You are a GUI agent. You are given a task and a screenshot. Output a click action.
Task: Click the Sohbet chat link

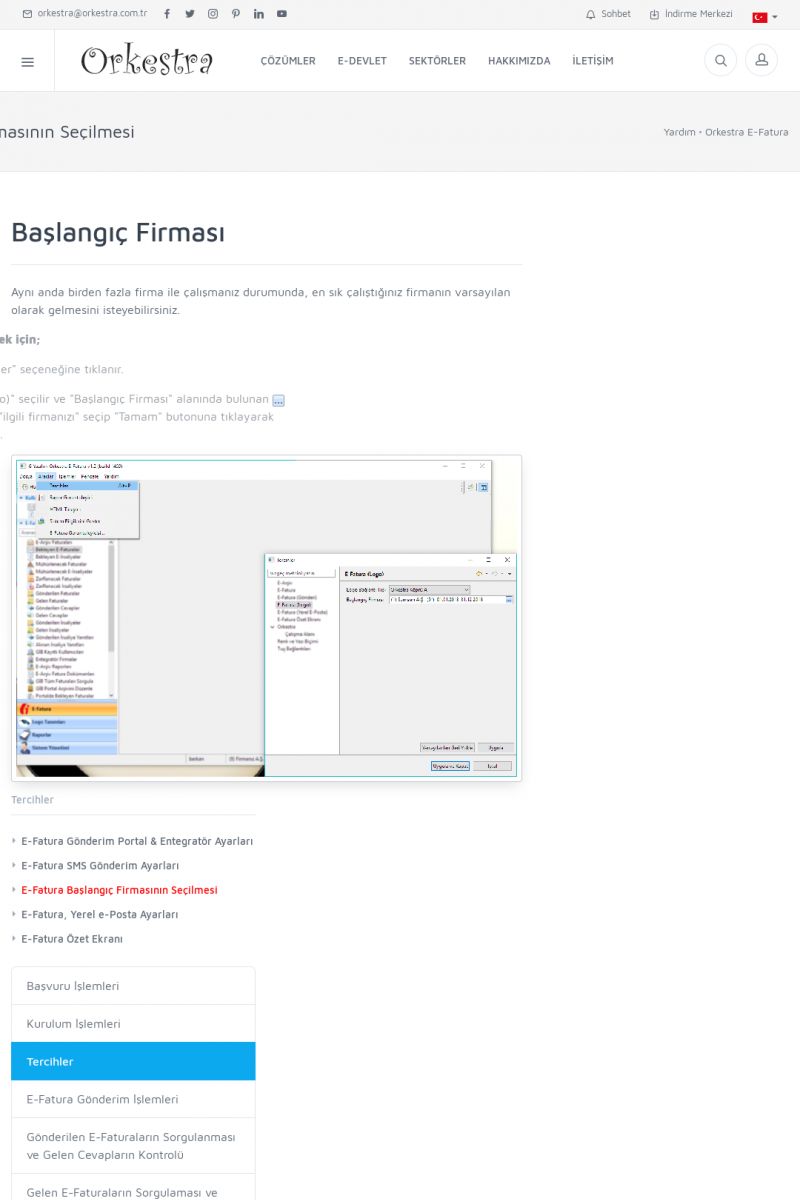tap(608, 14)
